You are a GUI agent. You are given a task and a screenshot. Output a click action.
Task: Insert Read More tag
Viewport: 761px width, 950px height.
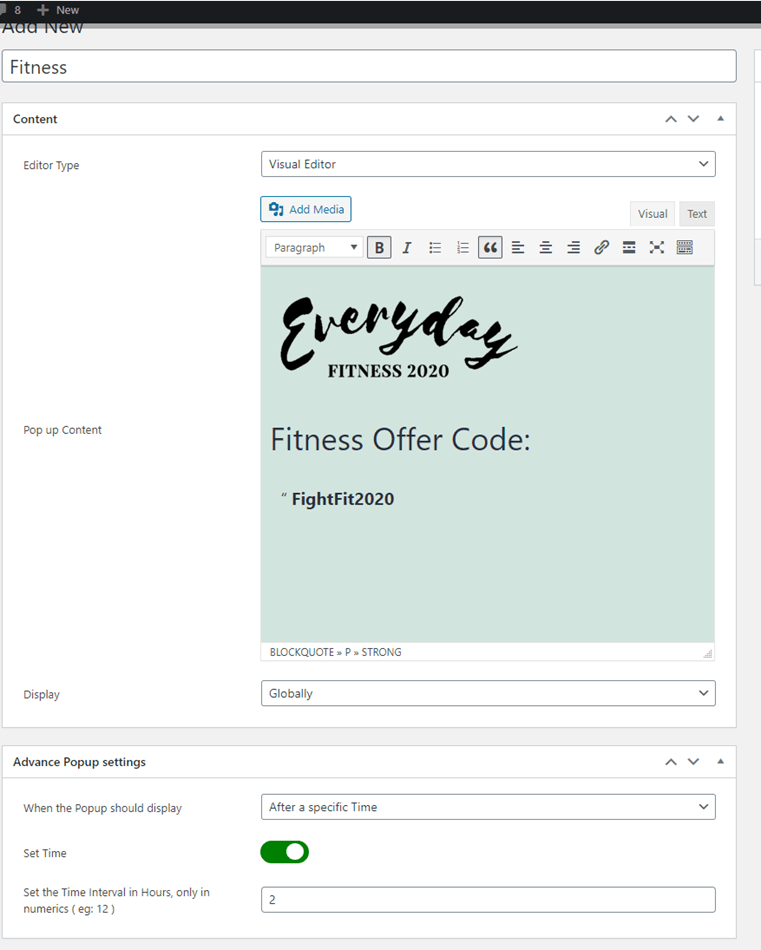(629, 247)
